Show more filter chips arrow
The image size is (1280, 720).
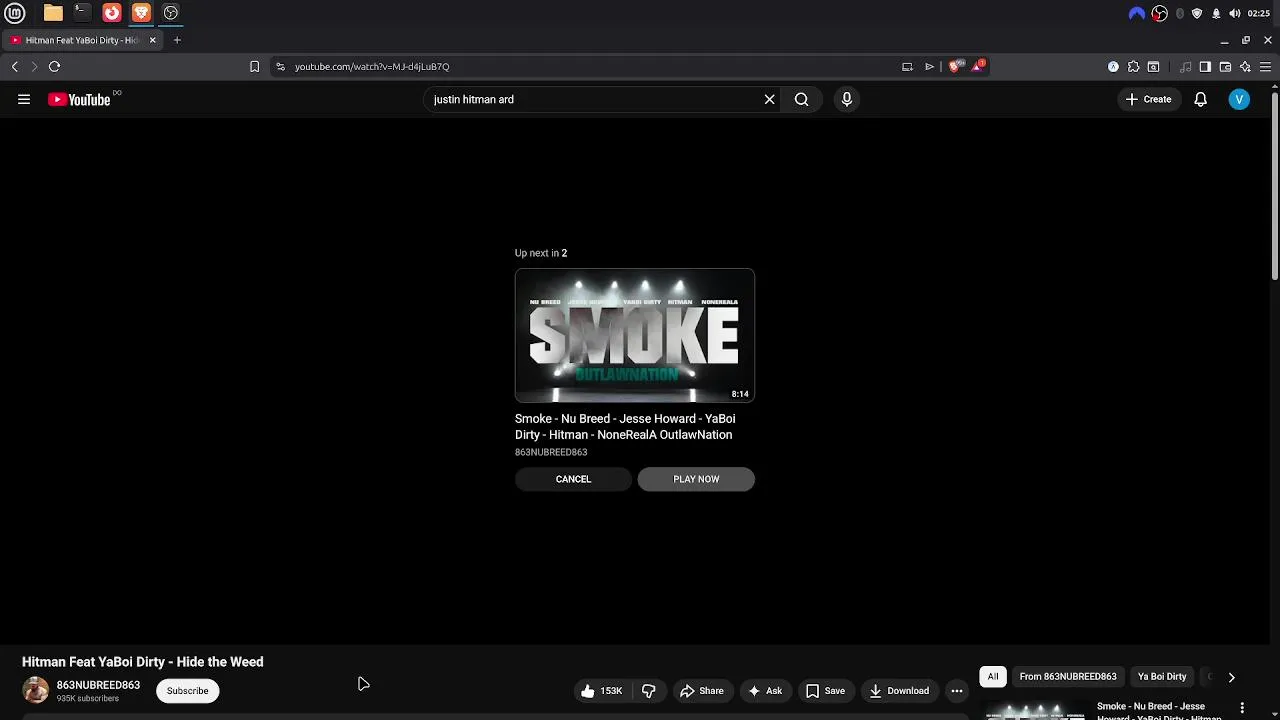[x=1231, y=677]
